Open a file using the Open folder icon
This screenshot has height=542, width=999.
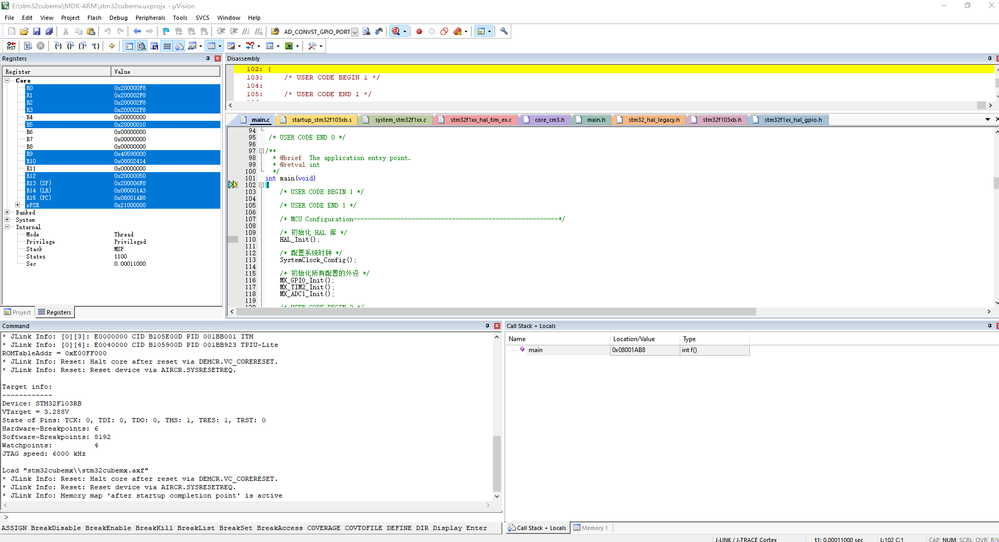click(x=24, y=31)
